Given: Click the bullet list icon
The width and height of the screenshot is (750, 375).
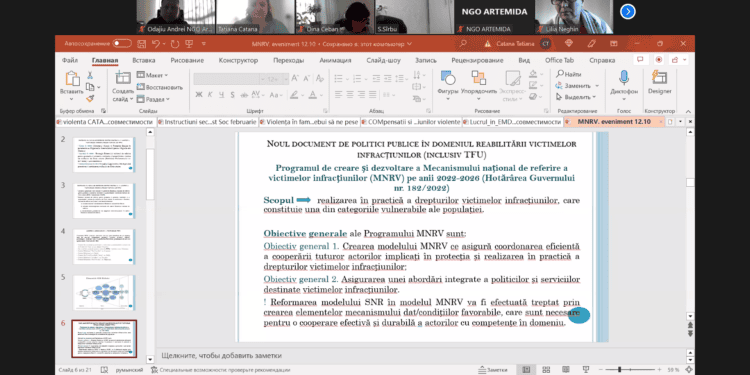Looking at the screenshot, I should 339,78.
